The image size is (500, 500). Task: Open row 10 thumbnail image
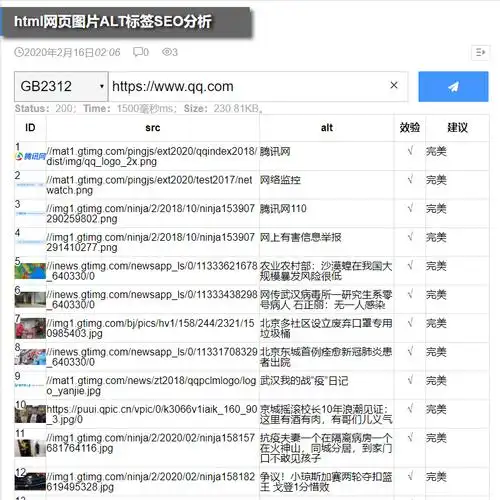pos(30,414)
